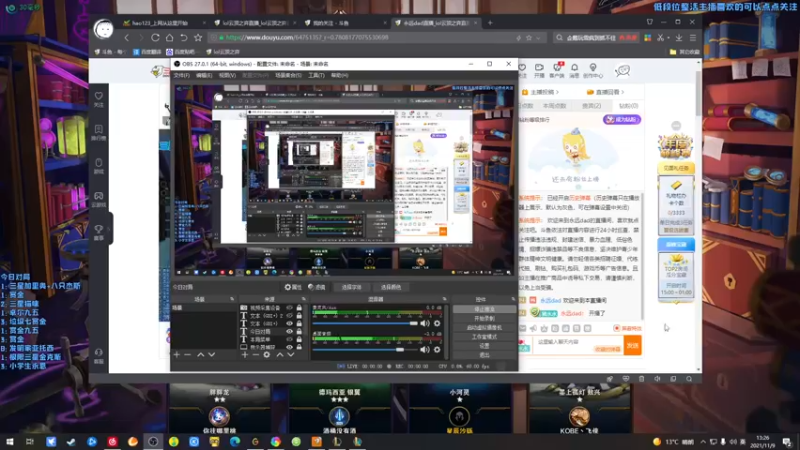Click the orange 发送 chat send button

click(x=632, y=345)
